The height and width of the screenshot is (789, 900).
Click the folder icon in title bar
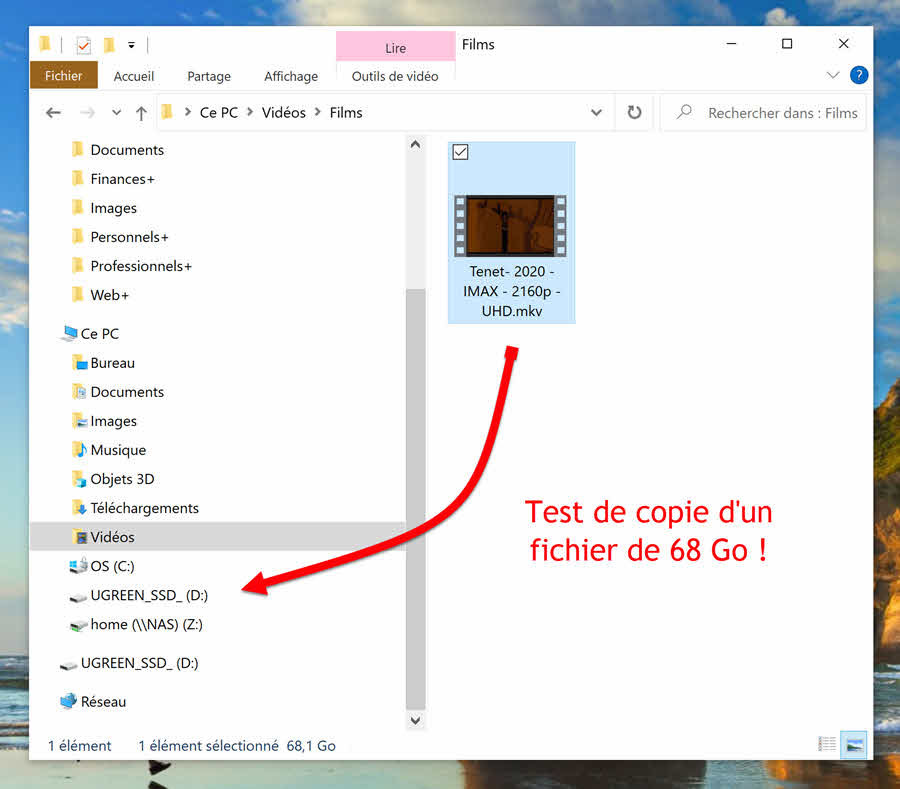(x=45, y=44)
